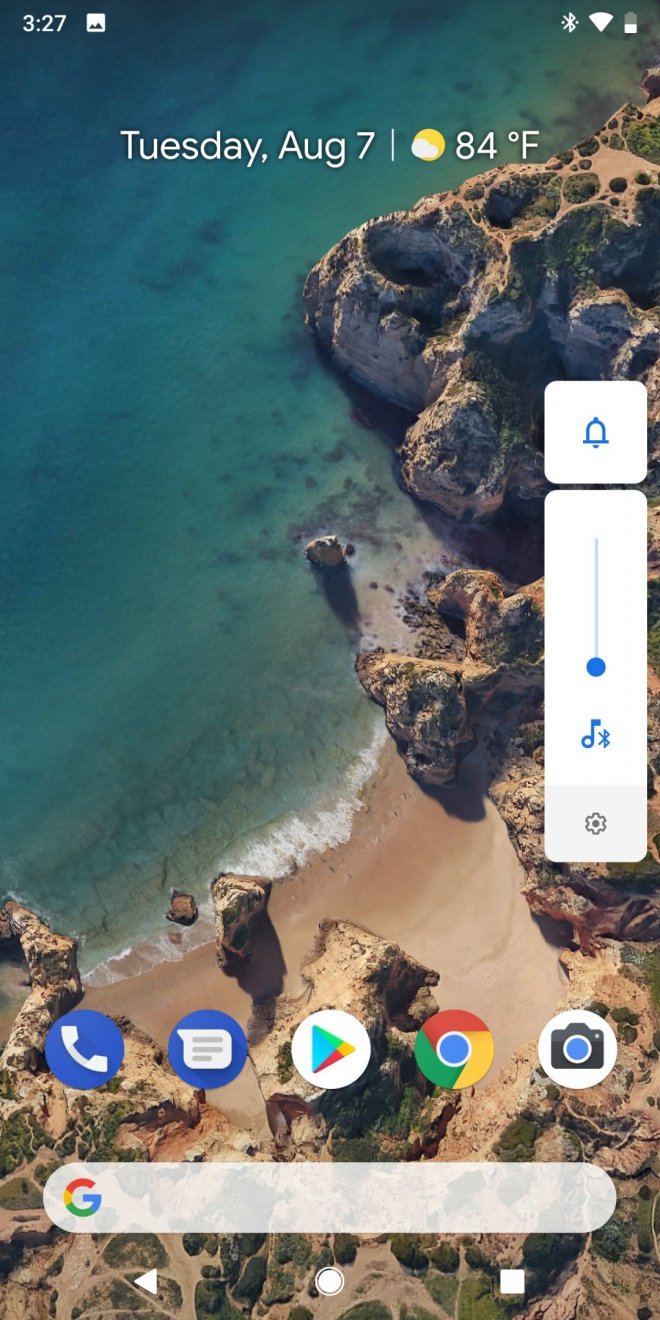
Task: Tap the date Tuesday, Aug 7
Action: click(247, 146)
